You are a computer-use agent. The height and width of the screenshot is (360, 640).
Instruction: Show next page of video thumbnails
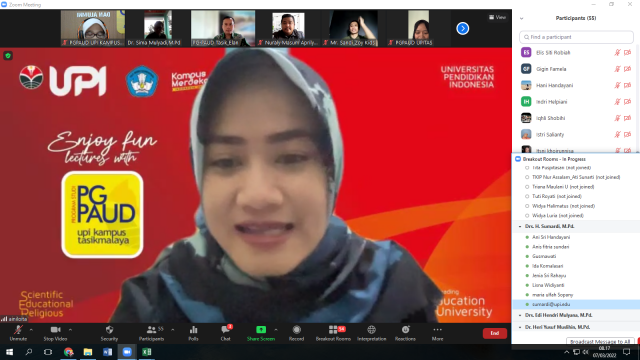pyautogui.click(x=462, y=29)
